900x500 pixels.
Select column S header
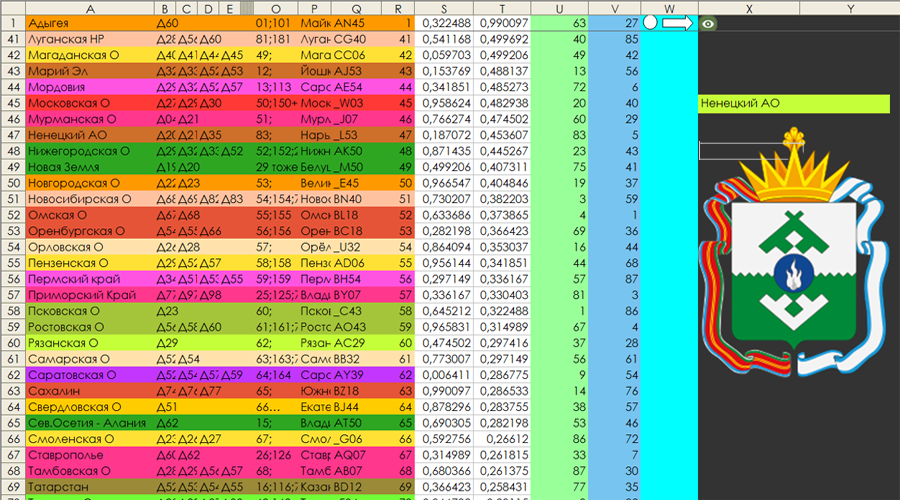[x=444, y=8]
